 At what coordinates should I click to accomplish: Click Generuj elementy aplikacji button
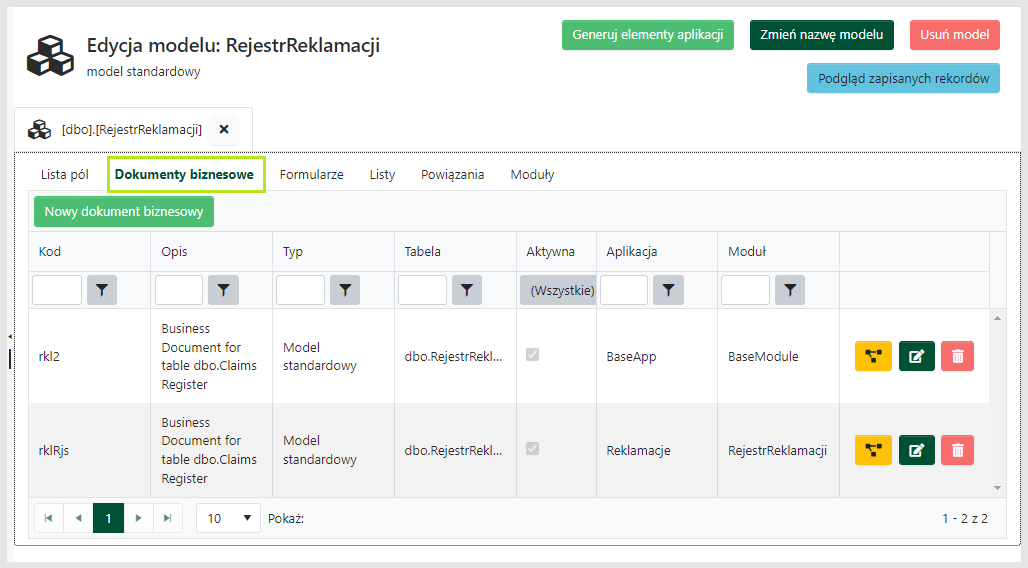647,35
